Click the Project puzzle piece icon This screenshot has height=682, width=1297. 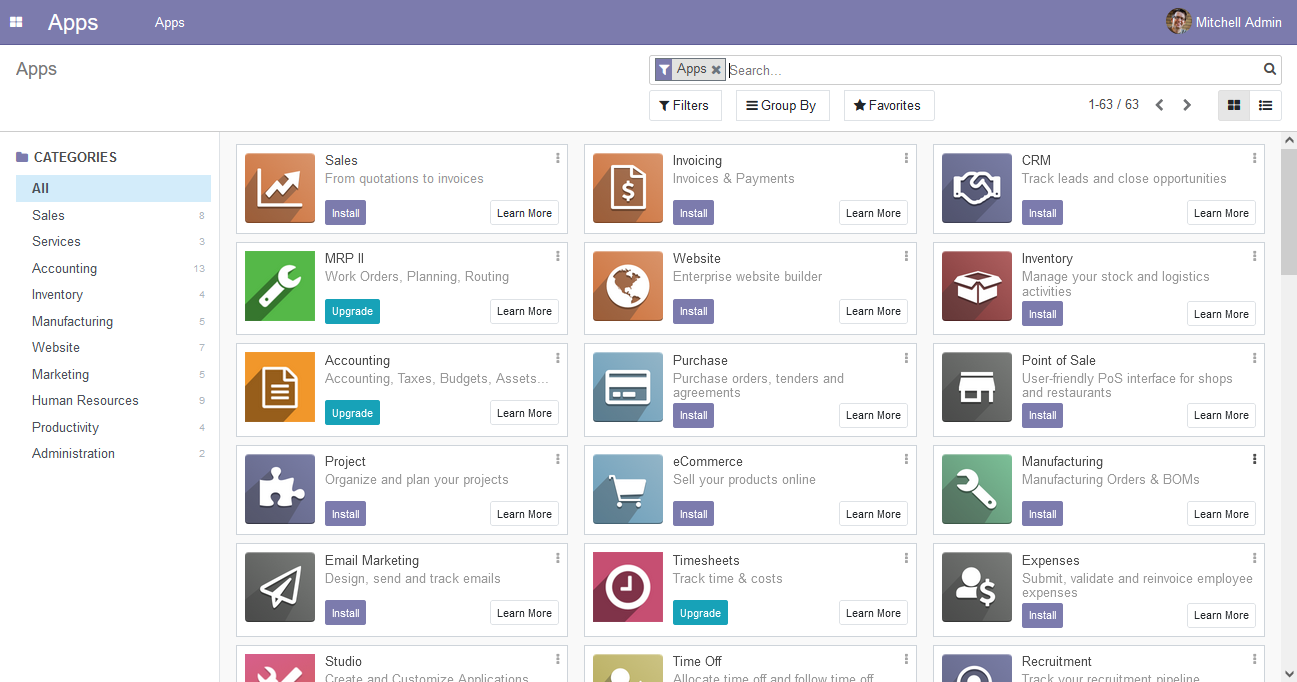click(x=280, y=489)
